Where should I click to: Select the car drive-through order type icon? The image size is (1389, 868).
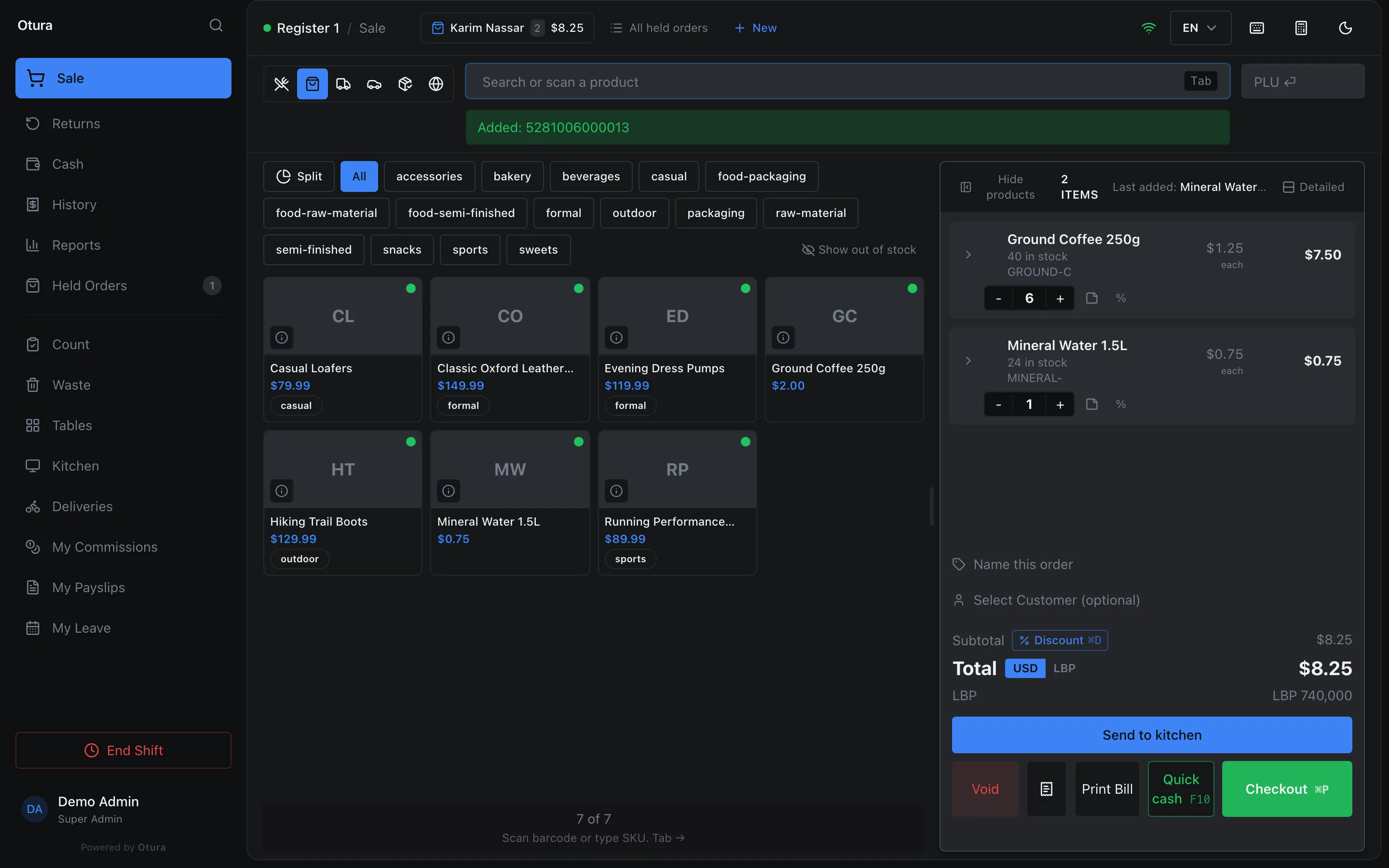pyautogui.click(x=374, y=84)
